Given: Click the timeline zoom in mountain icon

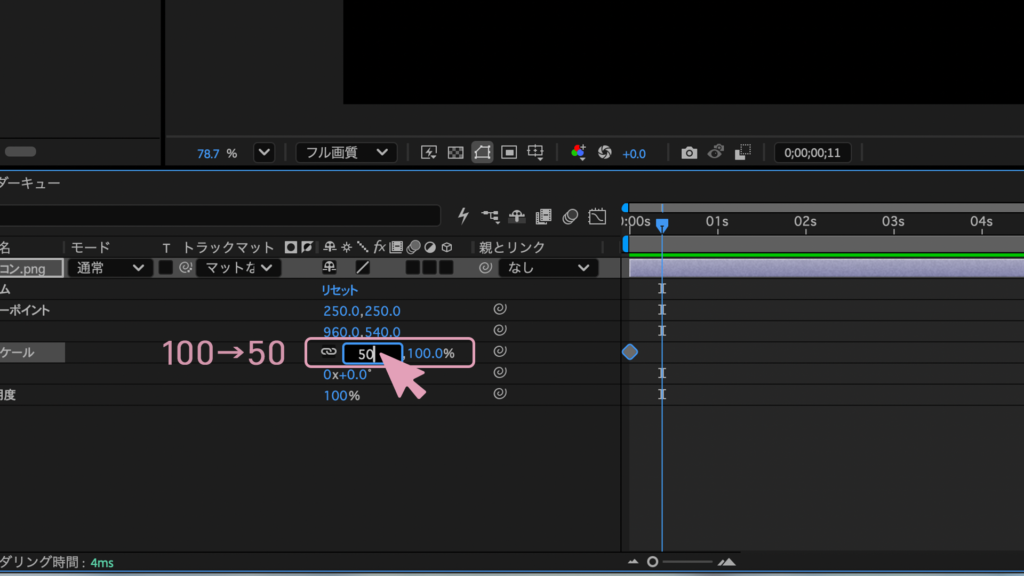Looking at the screenshot, I should (x=726, y=562).
